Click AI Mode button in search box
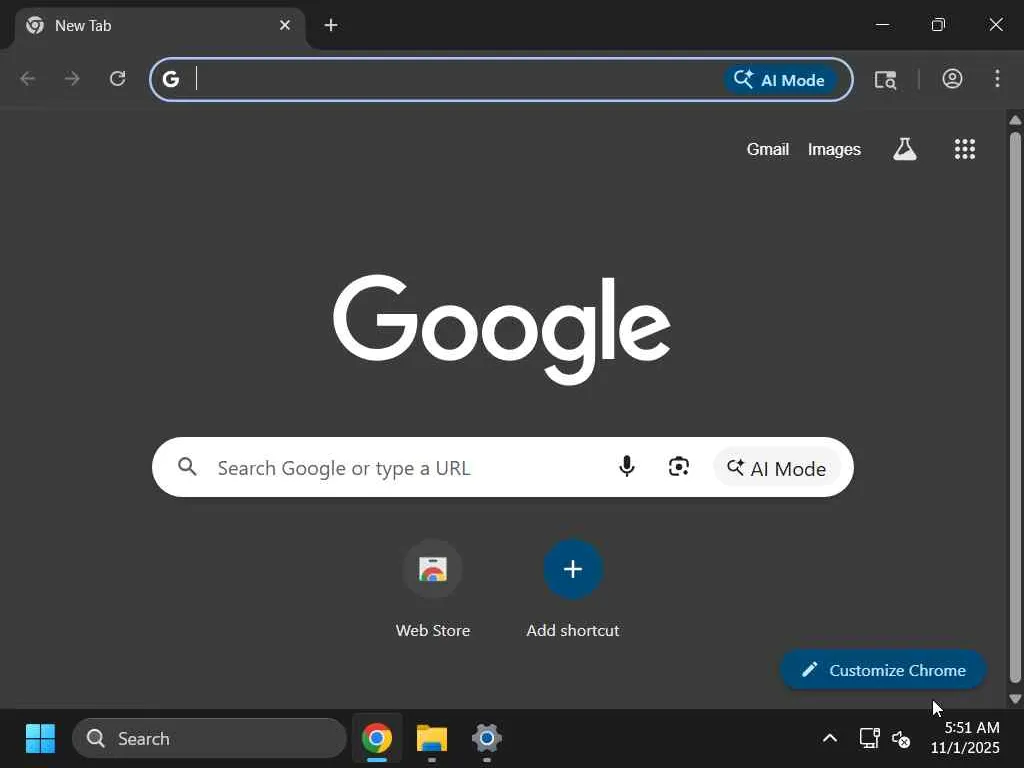The height and width of the screenshot is (768, 1024). point(776,468)
